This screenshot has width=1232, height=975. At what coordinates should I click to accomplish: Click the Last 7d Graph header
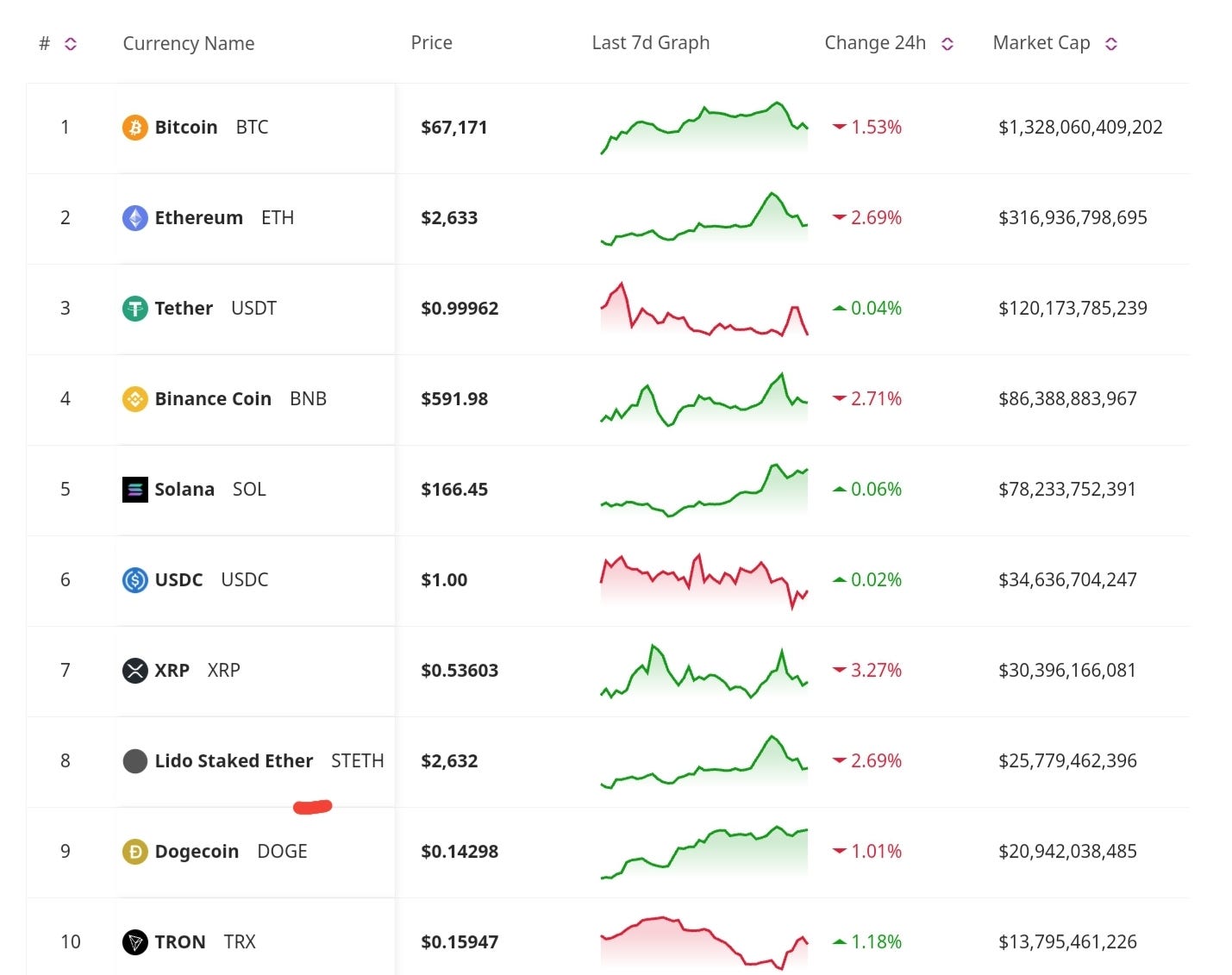[650, 42]
